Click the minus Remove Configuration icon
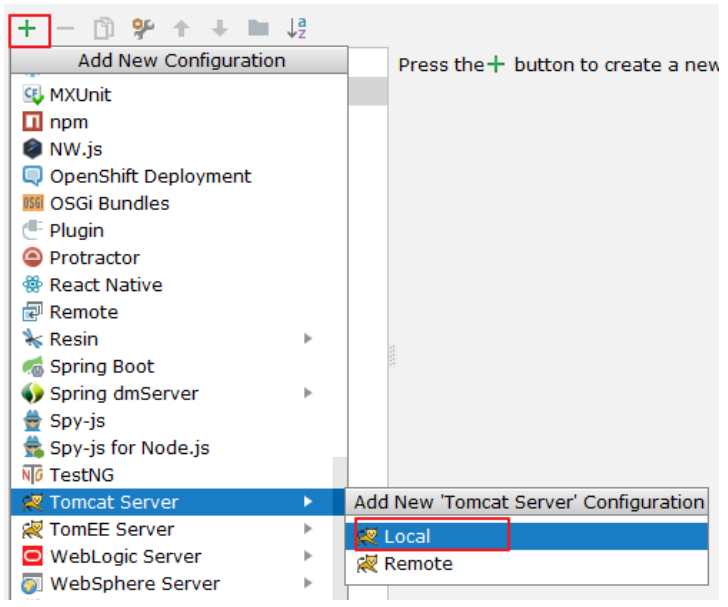This screenshot has height=607, width=728. [65, 29]
